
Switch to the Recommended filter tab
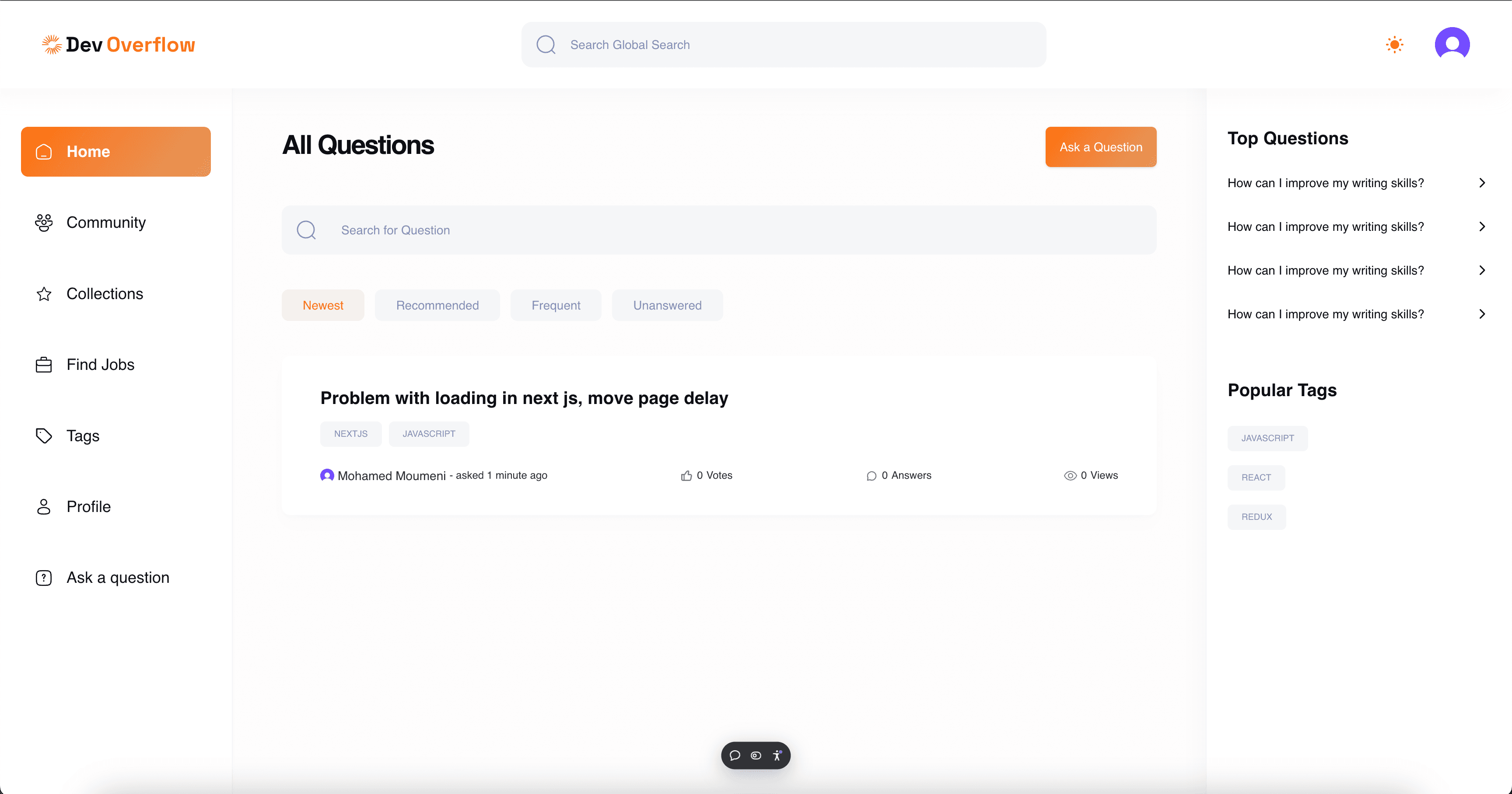437,305
